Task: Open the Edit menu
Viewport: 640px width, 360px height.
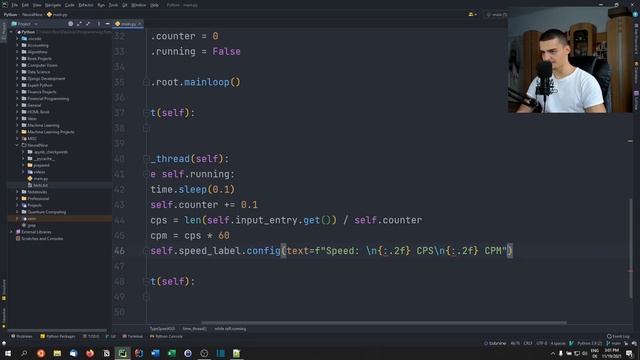Action: tap(25, 5)
